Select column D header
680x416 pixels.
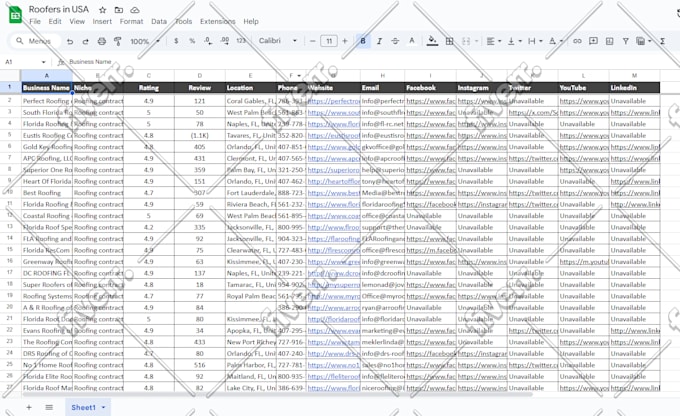coord(199,75)
